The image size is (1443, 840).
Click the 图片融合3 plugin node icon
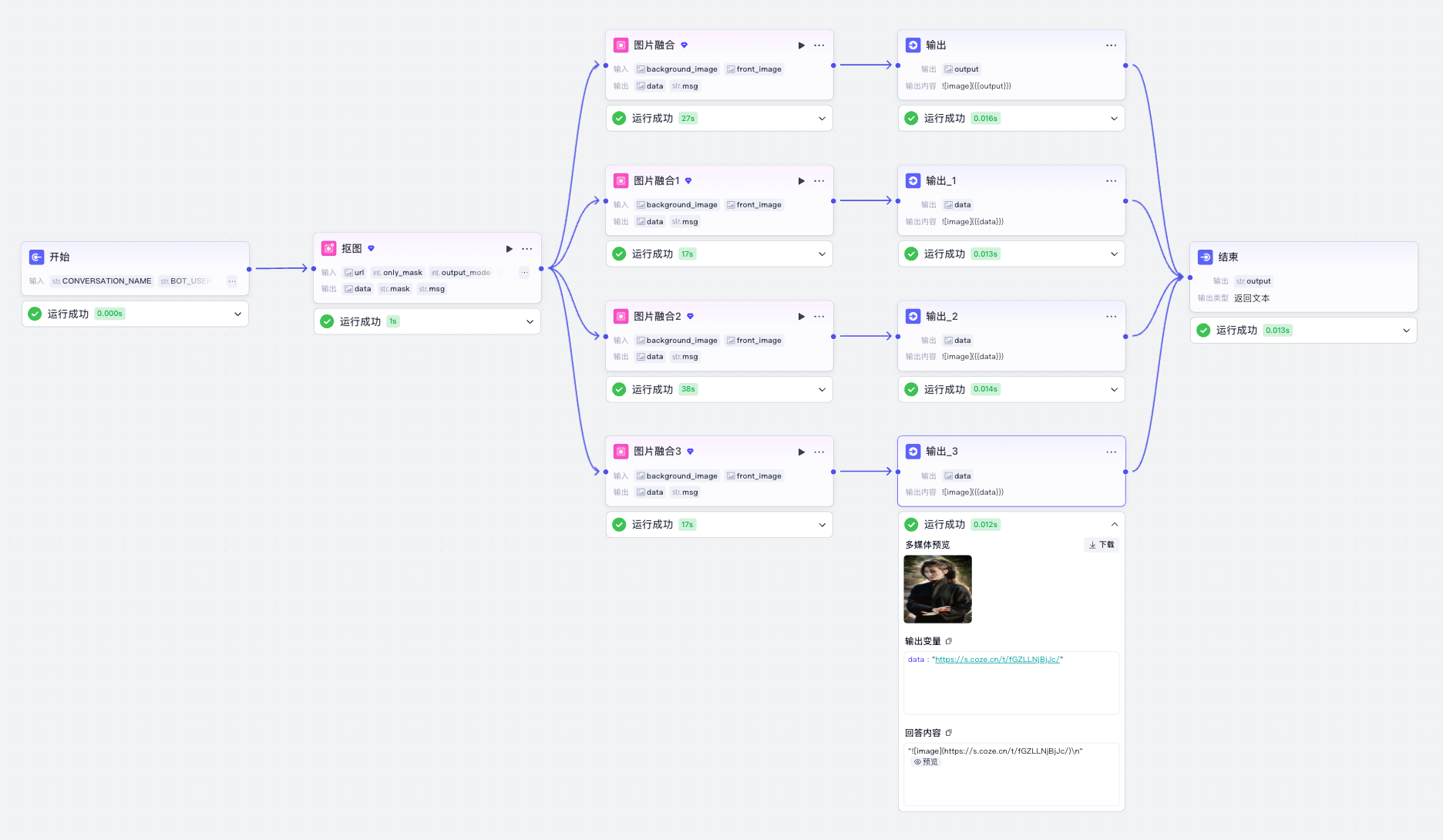coord(621,452)
